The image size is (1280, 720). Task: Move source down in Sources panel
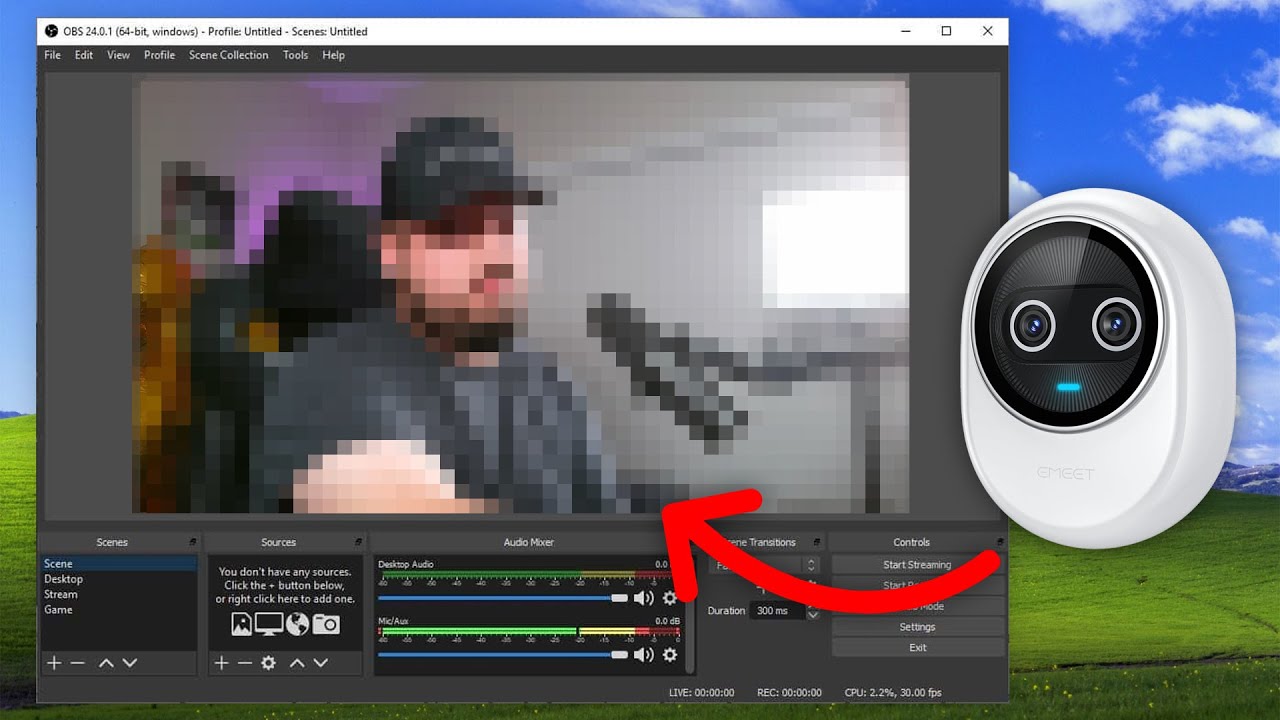click(x=320, y=663)
